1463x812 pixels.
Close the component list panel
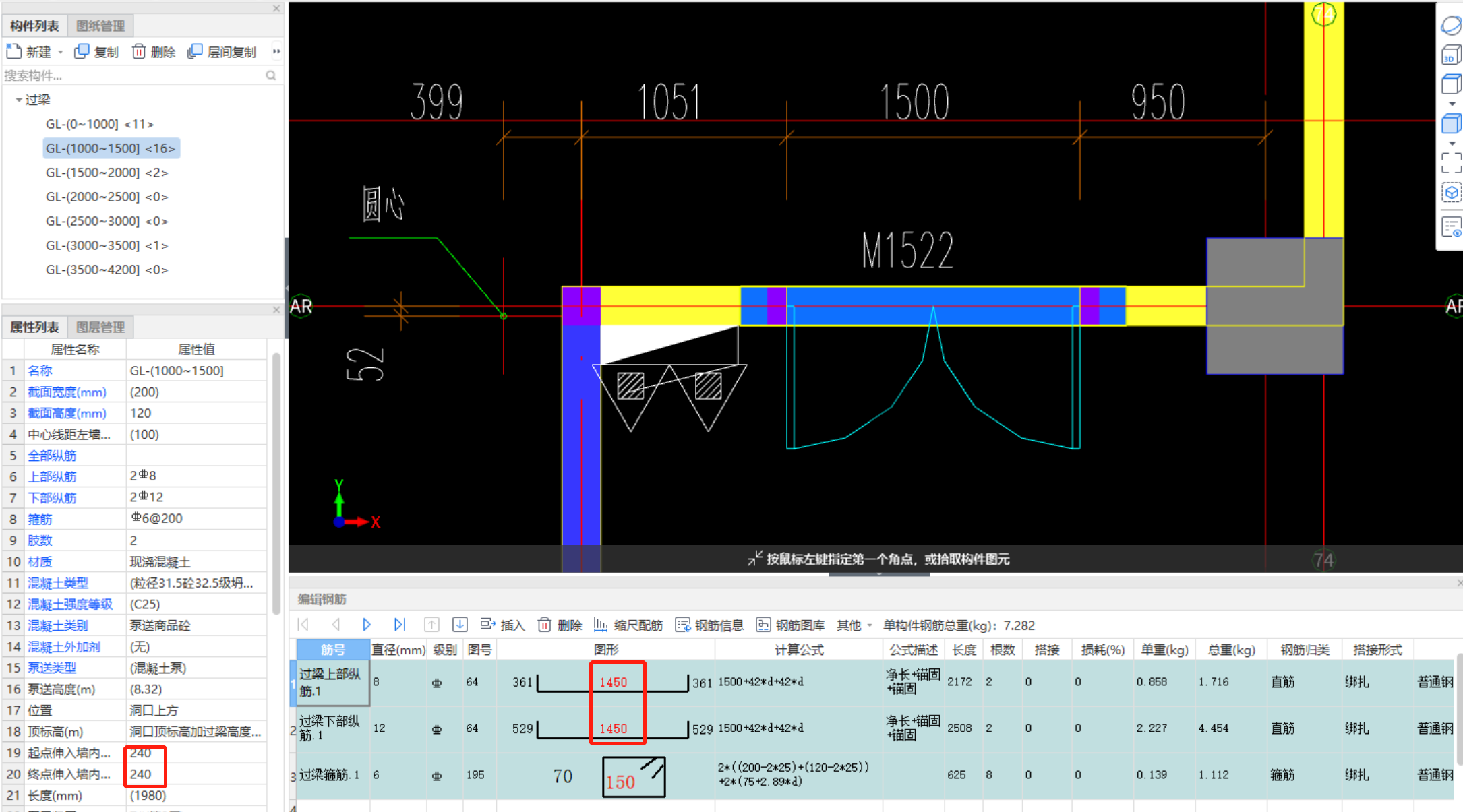pos(276,9)
